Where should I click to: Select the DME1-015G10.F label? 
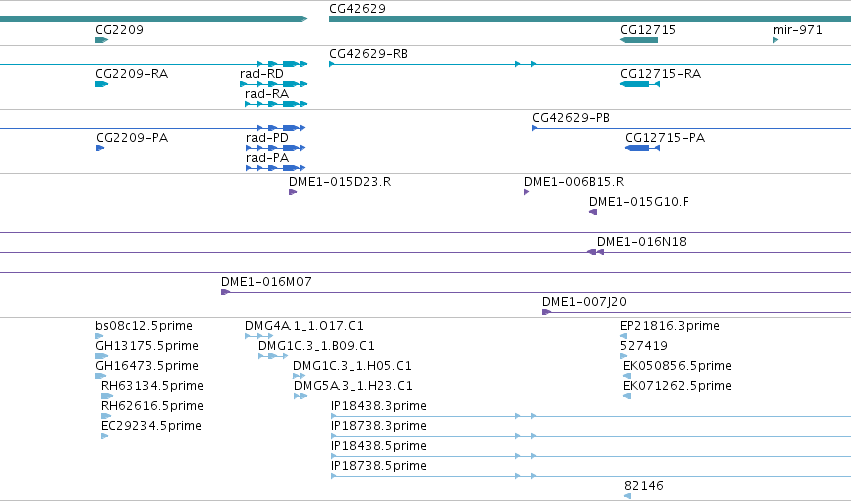[x=639, y=202]
